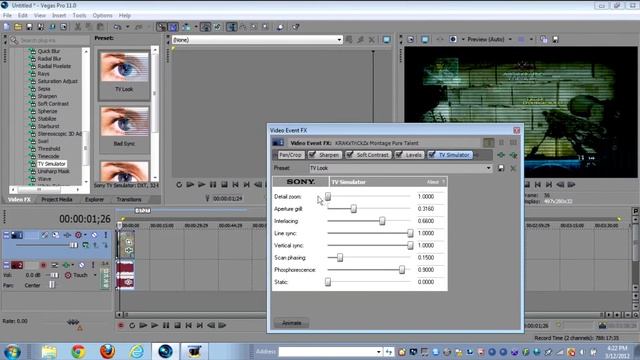This screenshot has width=640, height=360.
Task: Go to start of timeline
Action: [x=188, y=325]
